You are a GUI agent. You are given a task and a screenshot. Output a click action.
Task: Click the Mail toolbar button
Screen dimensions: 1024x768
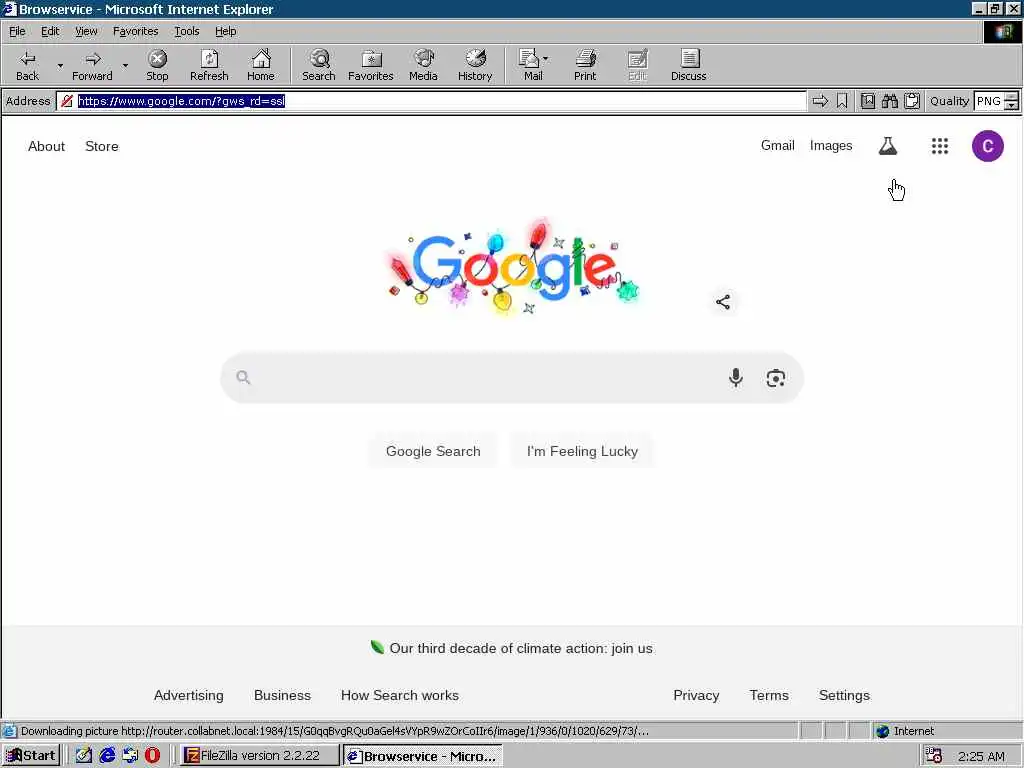[x=530, y=65]
